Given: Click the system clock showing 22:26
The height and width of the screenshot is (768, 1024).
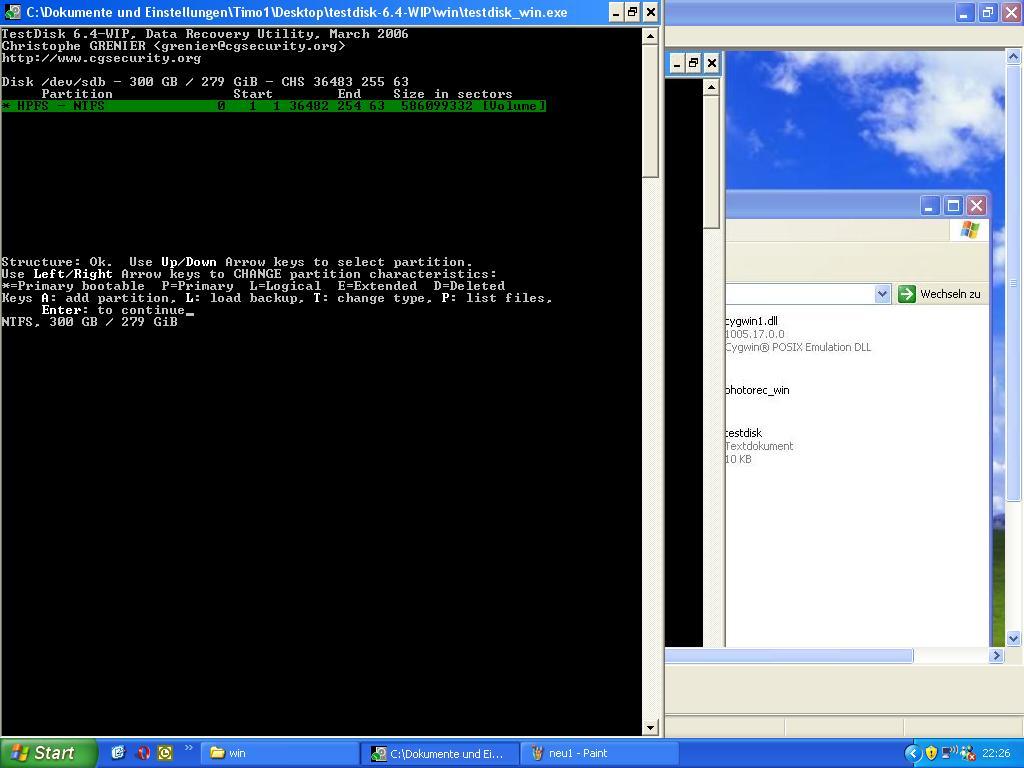Looking at the screenshot, I should (x=995, y=753).
